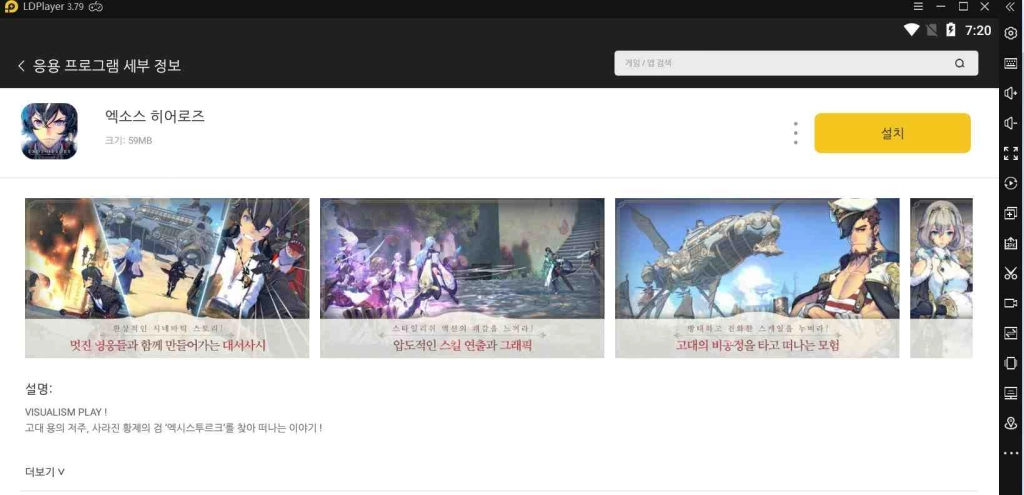Click the gamepad icon in title bar
Viewport: 1024px width, 495px height.
click(95, 7)
